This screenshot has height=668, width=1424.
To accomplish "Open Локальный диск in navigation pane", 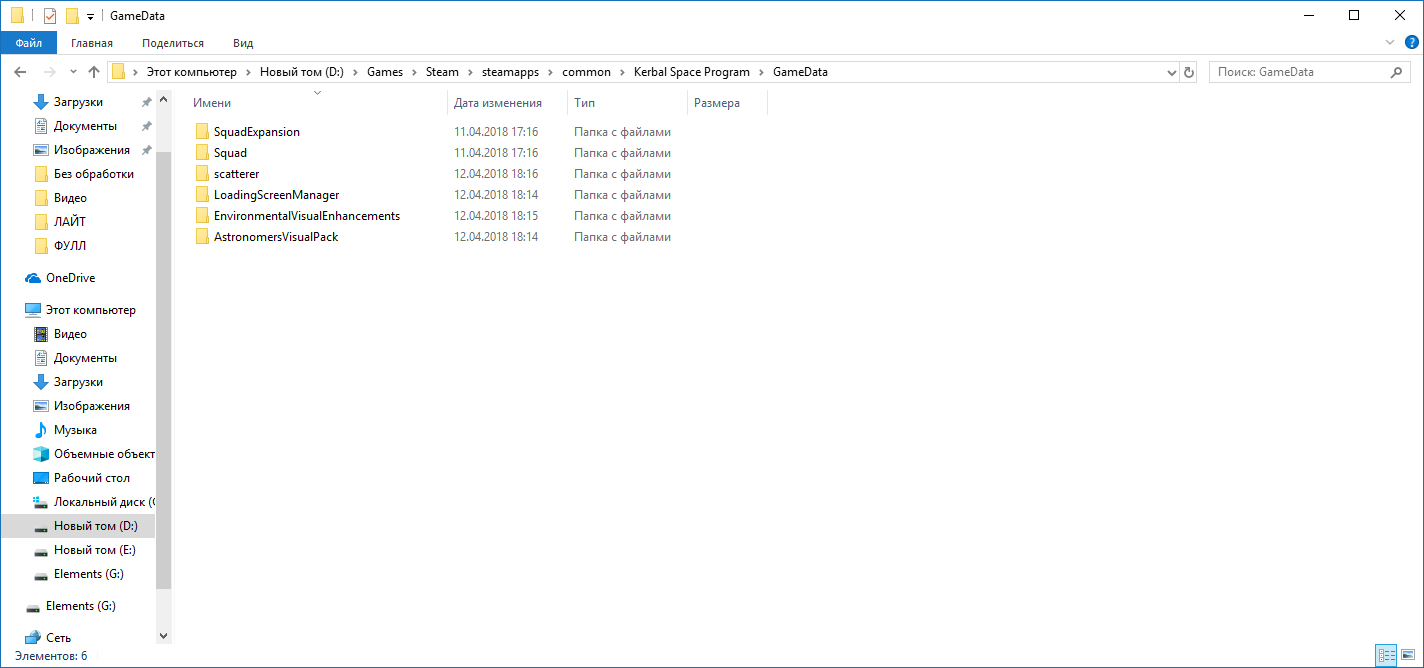I will pyautogui.click(x=104, y=502).
